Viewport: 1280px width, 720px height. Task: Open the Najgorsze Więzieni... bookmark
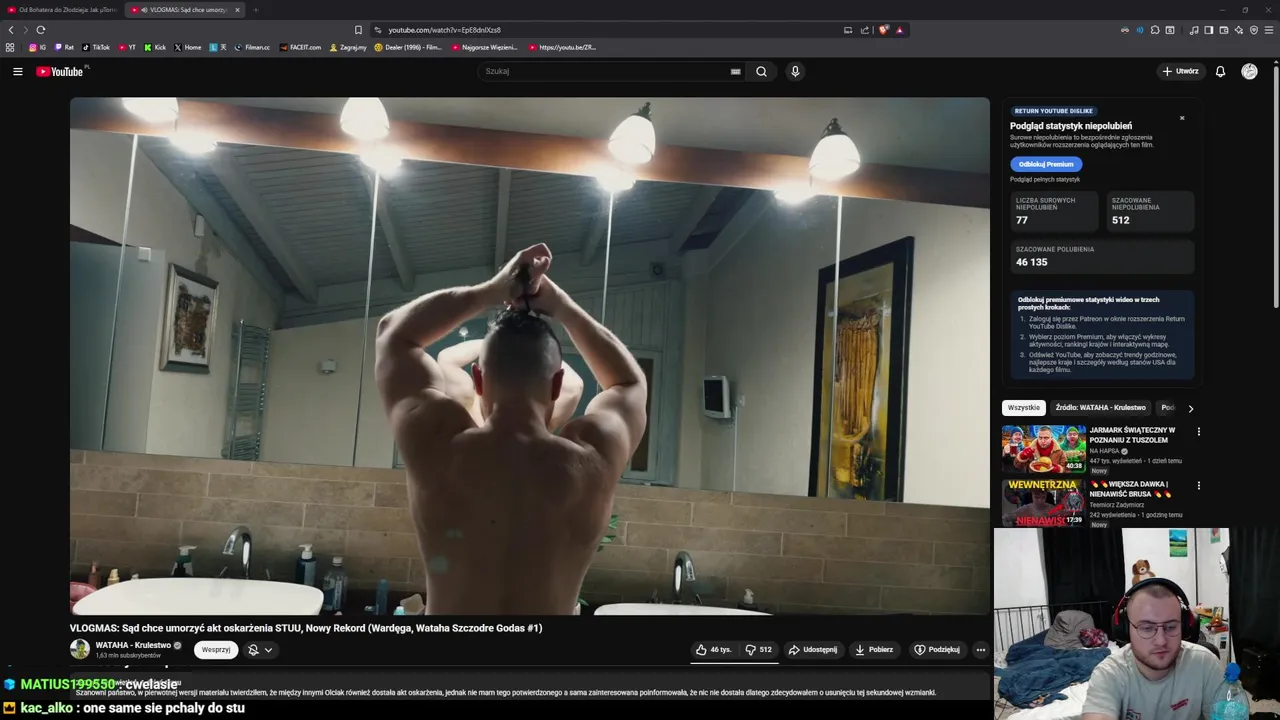[484, 47]
